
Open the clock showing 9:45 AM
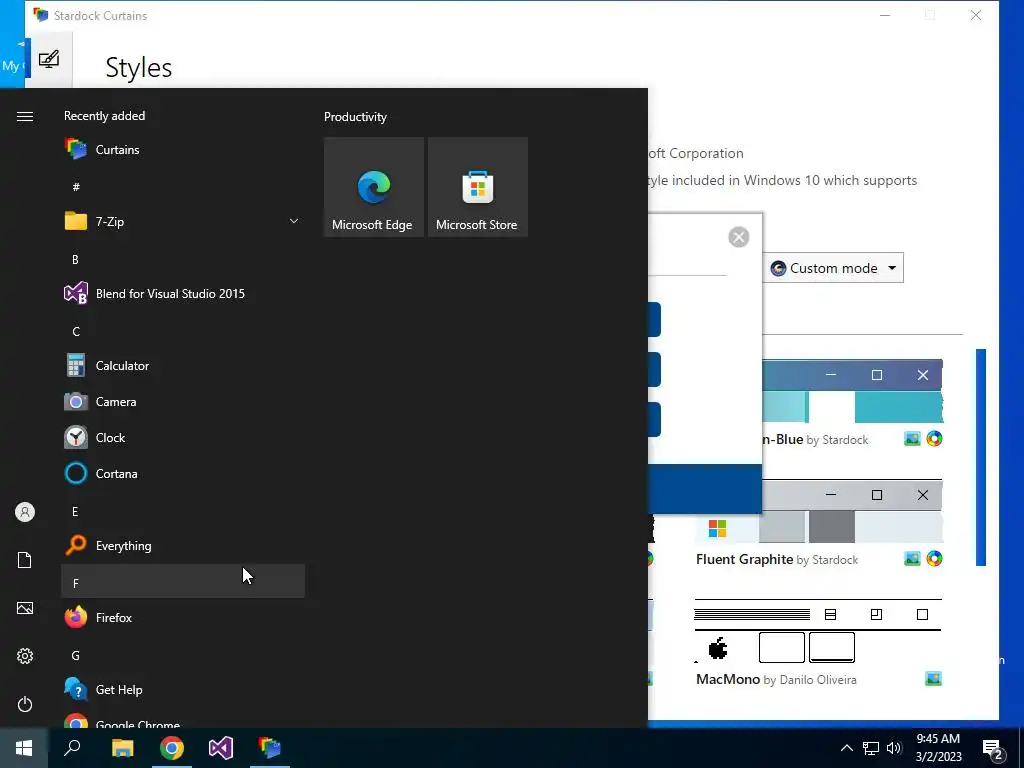coord(938,748)
